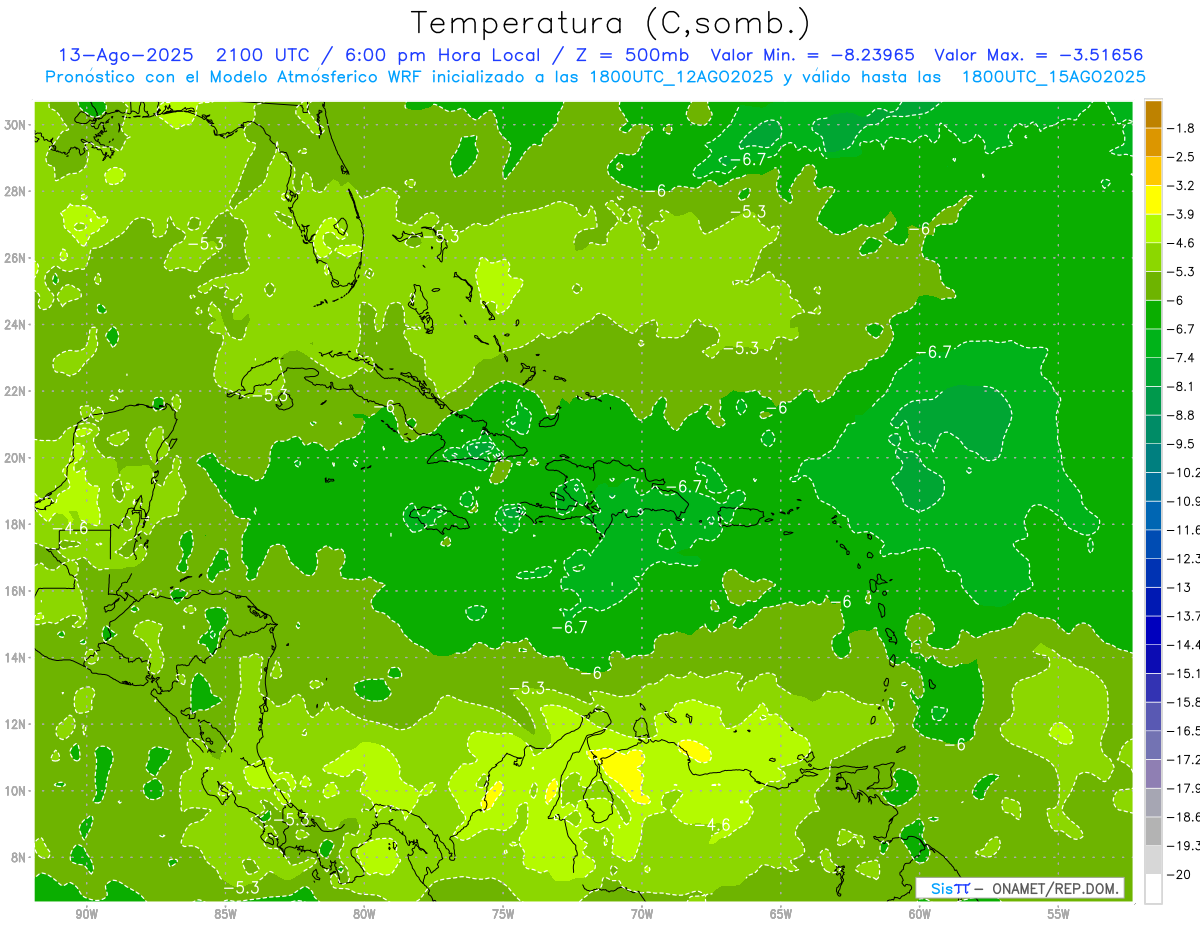Pick the colorbar swatch between -13.7 and -14.4

[x=1154, y=629]
